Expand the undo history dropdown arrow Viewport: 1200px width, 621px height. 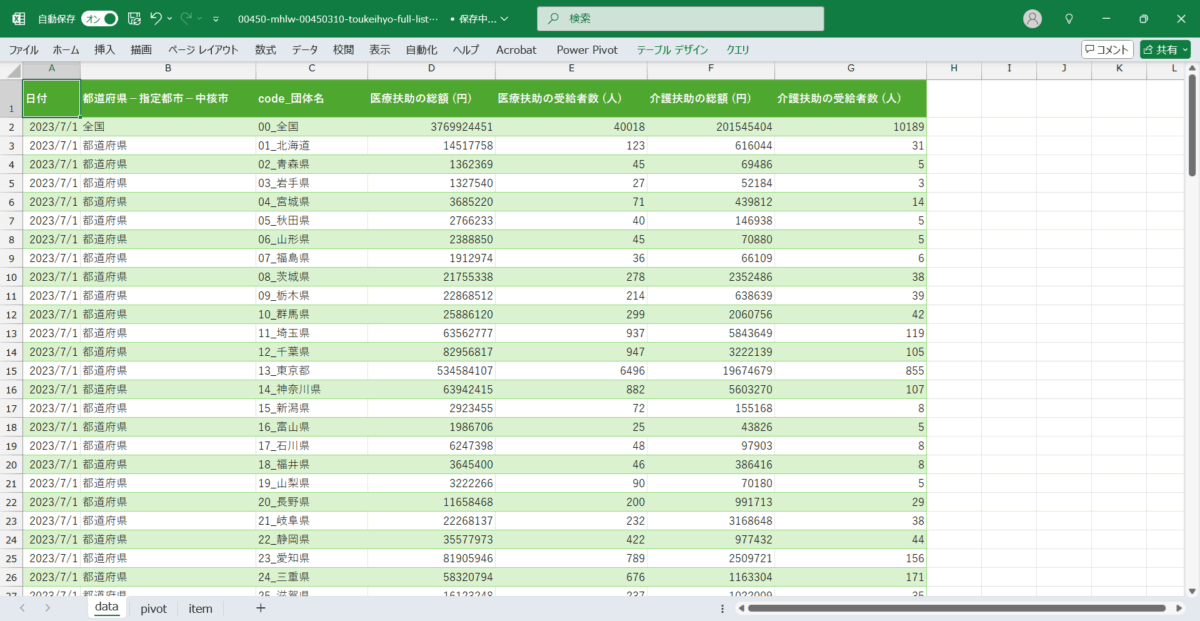coord(170,18)
